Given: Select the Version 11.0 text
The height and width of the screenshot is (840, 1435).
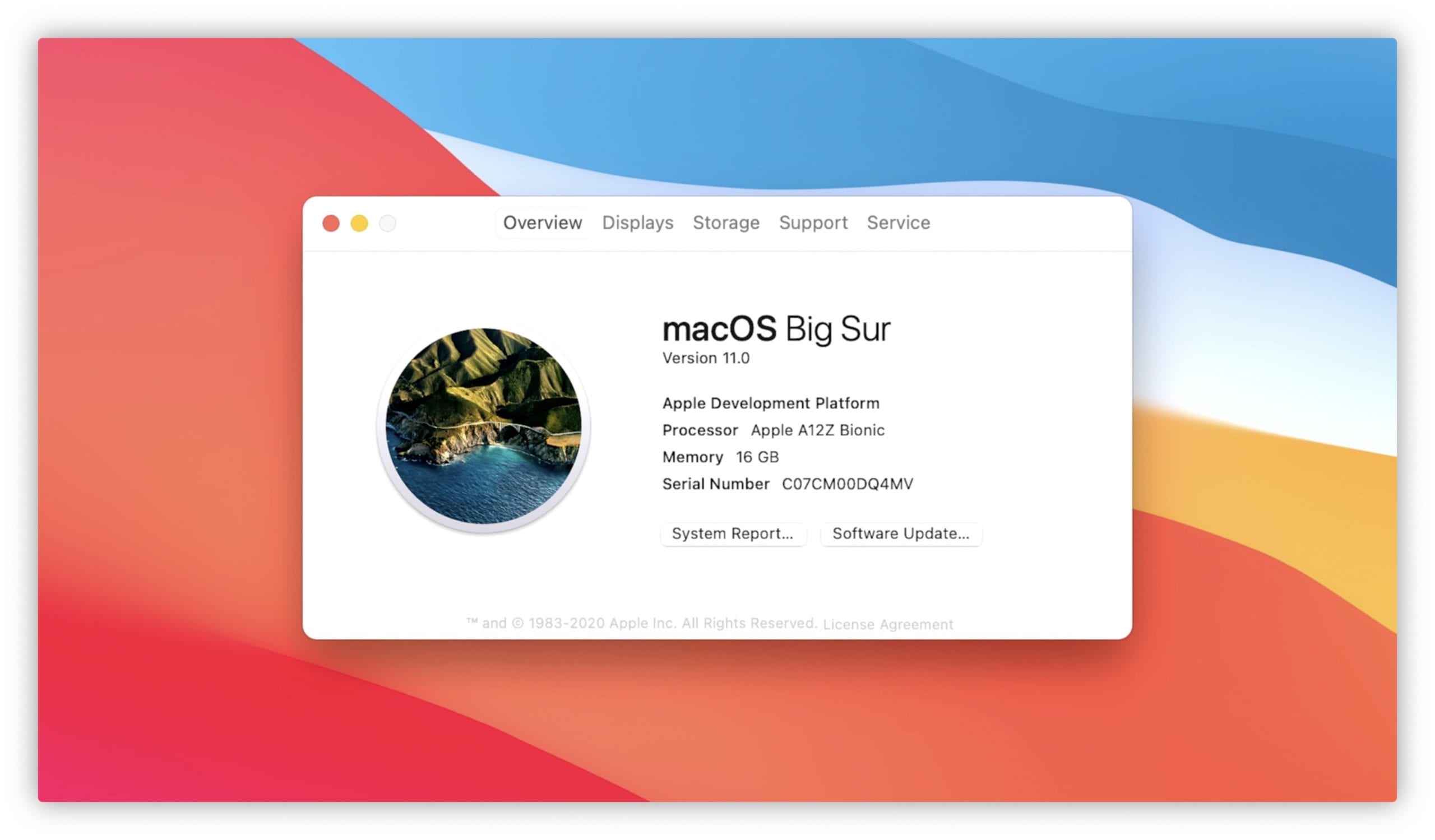Looking at the screenshot, I should (x=706, y=358).
